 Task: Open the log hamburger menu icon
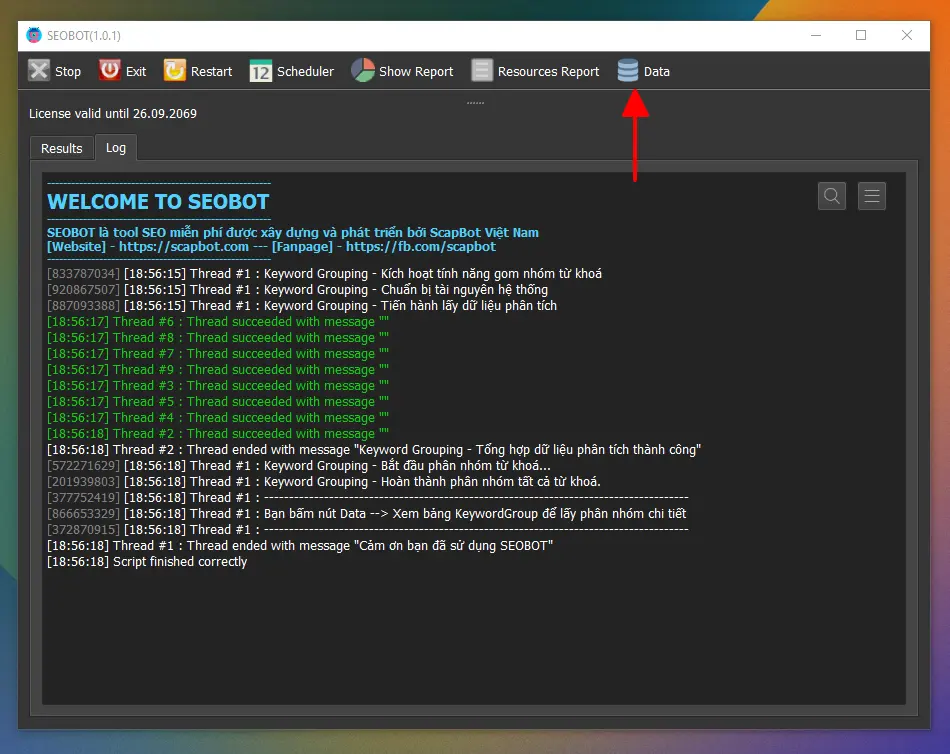(x=872, y=196)
